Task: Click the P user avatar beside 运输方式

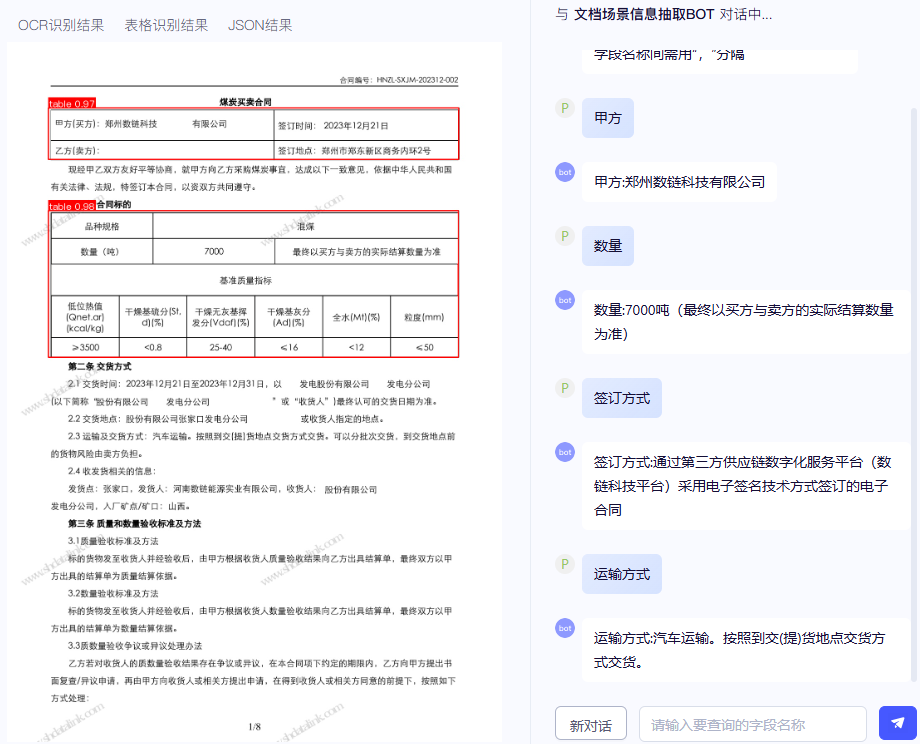Action: point(565,564)
